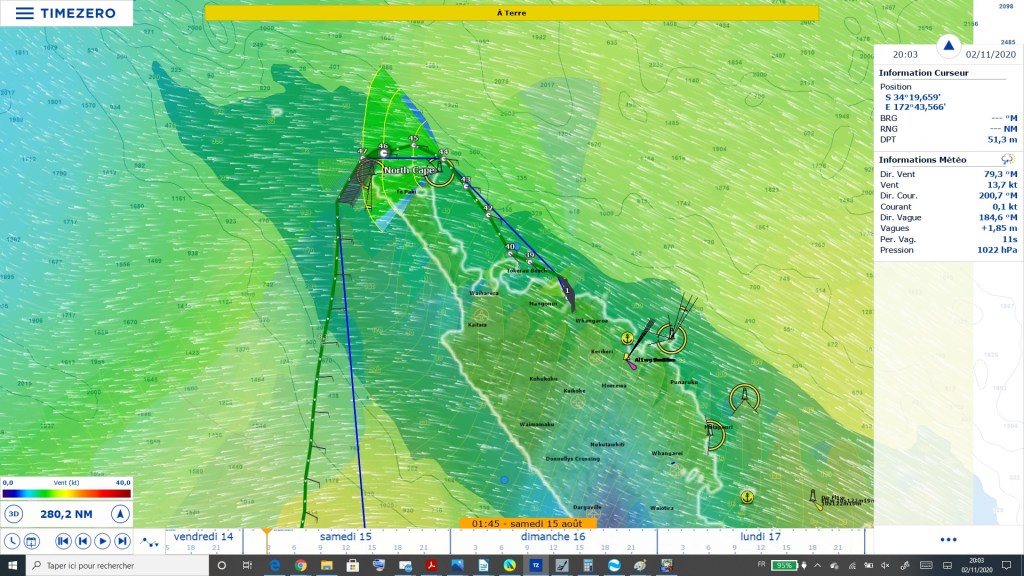Image resolution: width=1024 pixels, height=576 pixels.
Task: Click the wind speed color scale bar
Action: pos(66,493)
